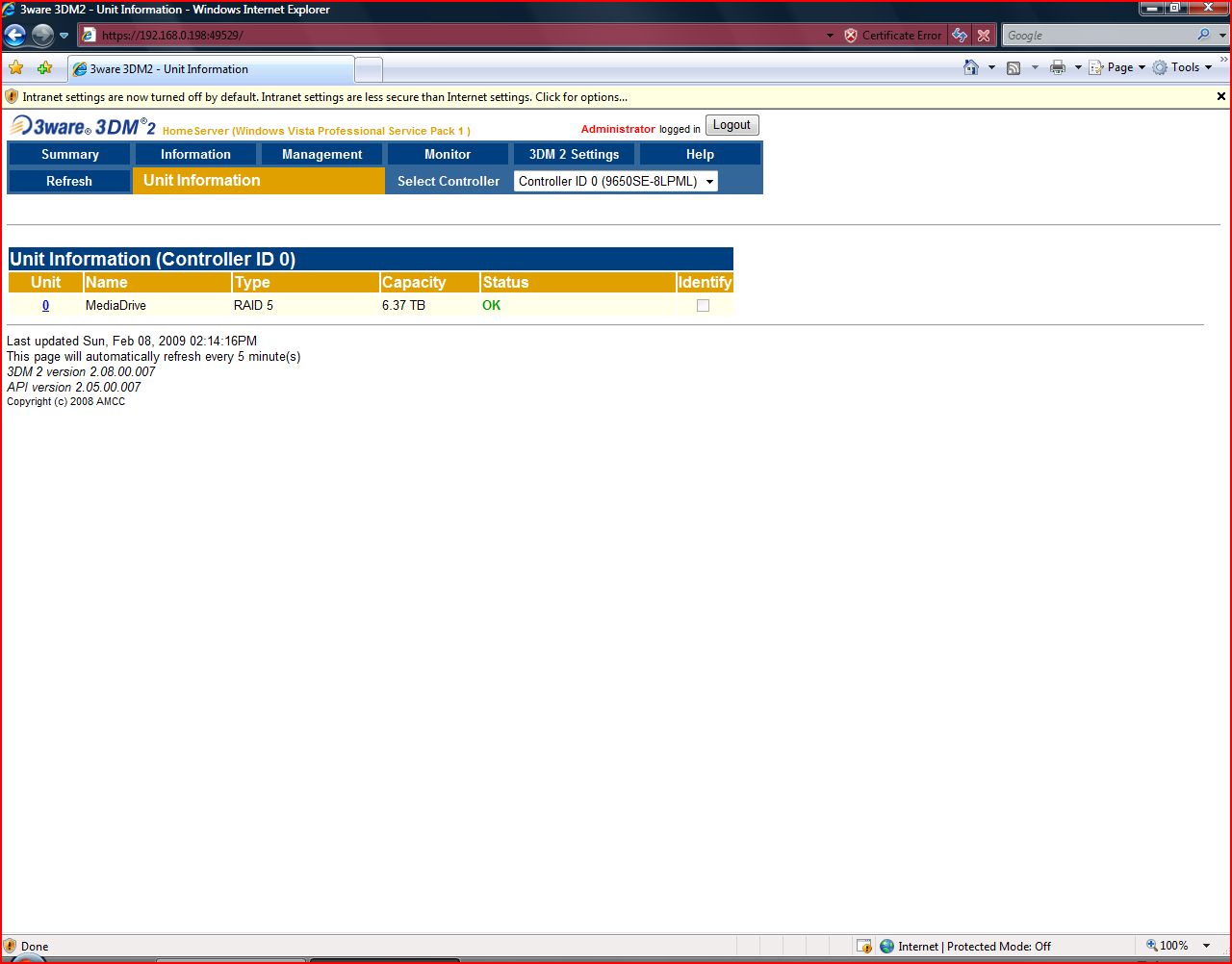Screen dimensions: 1232x964
Task: Close the Intranet settings information bar
Action: click(1221, 96)
